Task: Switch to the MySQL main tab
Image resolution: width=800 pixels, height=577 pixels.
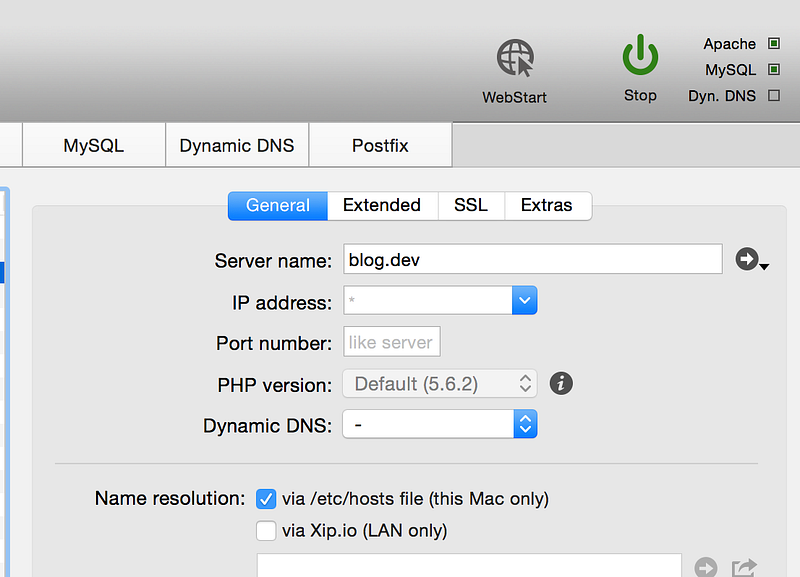Action: tap(94, 145)
